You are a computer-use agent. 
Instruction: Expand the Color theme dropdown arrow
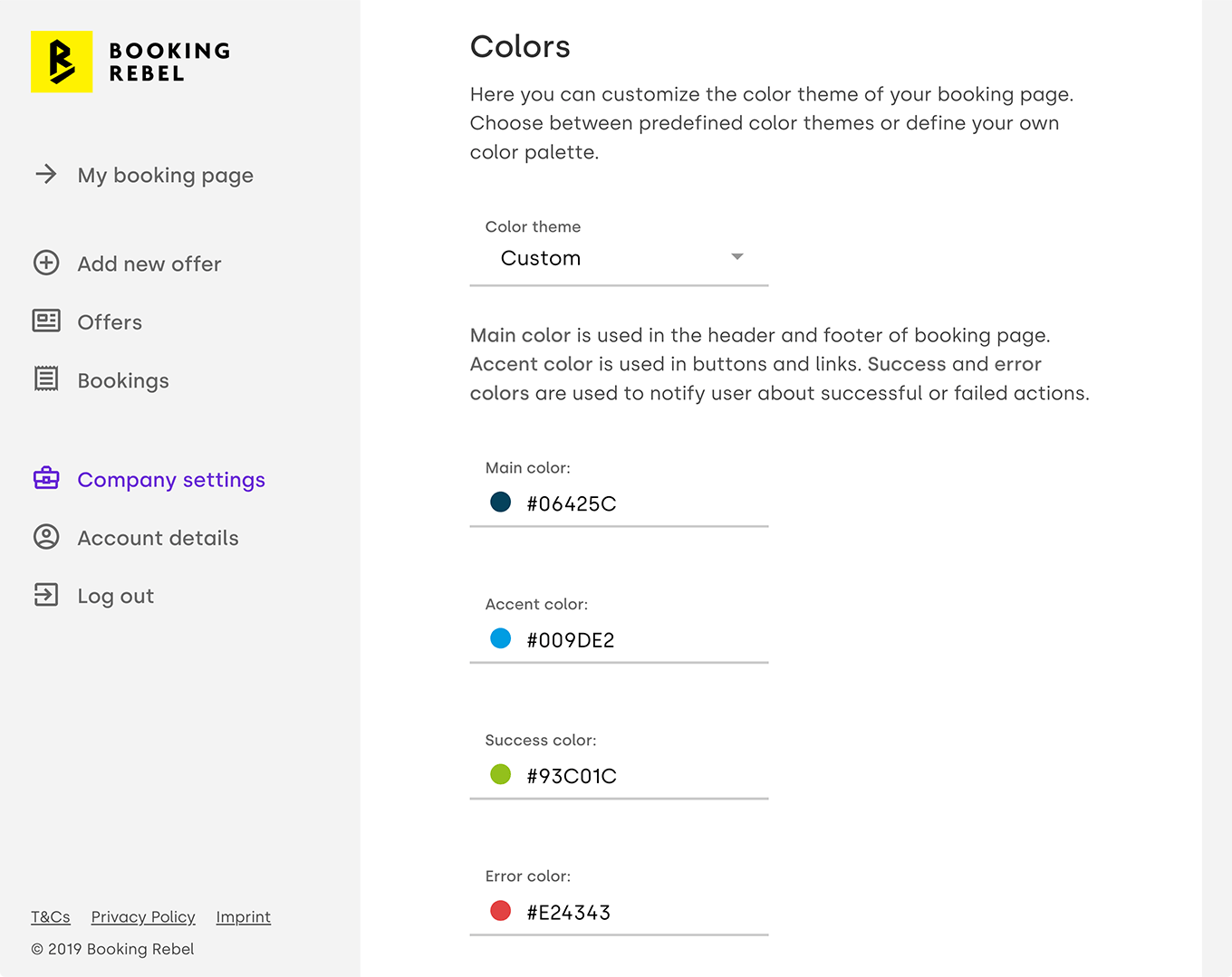(737, 257)
